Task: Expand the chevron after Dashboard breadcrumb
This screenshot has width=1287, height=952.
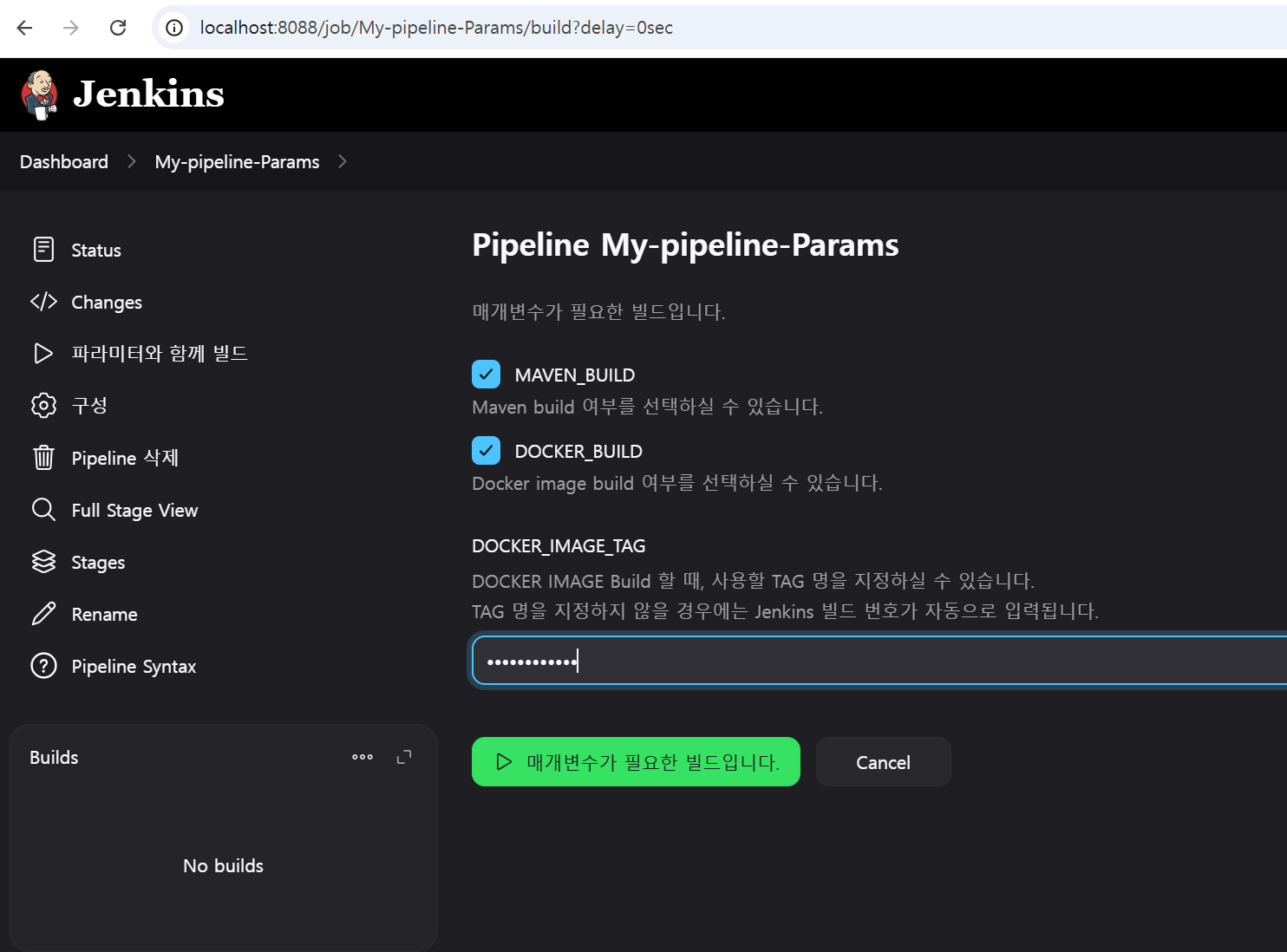Action: click(x=132, y=161)
